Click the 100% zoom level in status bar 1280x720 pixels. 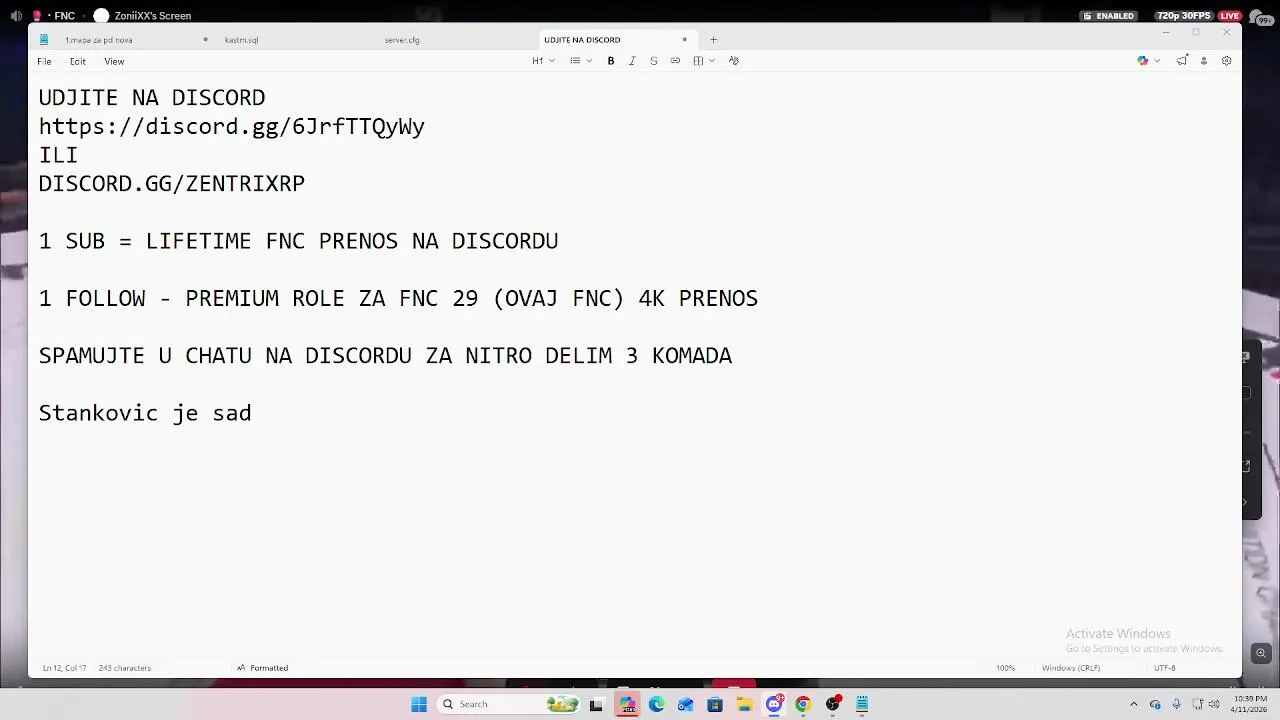(x=1005, y=668)
